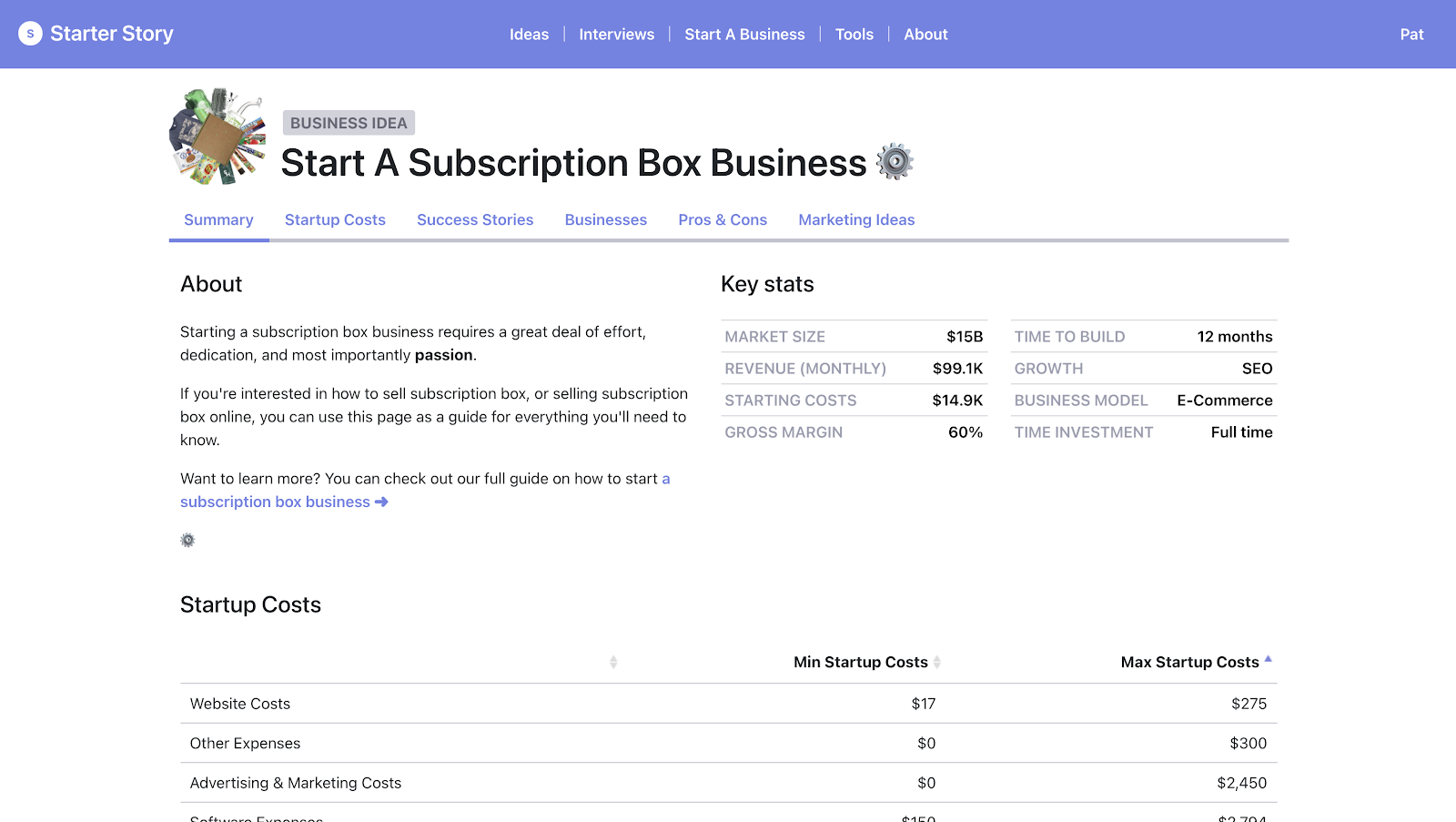This screenshot has height=822, width=1456.
Task: Open the Start A Business menu
Action: tap(744, 34)
